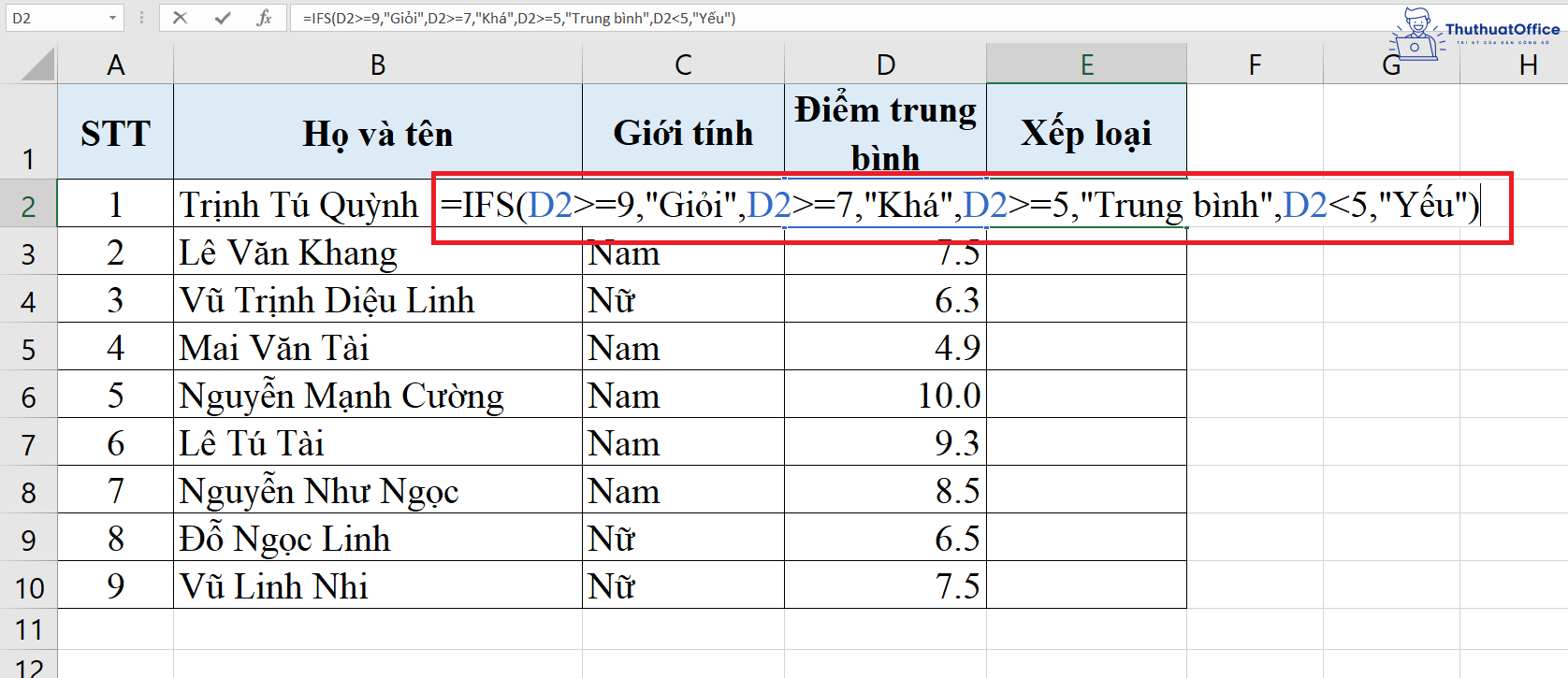Open the Name Box dropdown arrow
This screenshot has height=678, width=1568.
[112, 18]
